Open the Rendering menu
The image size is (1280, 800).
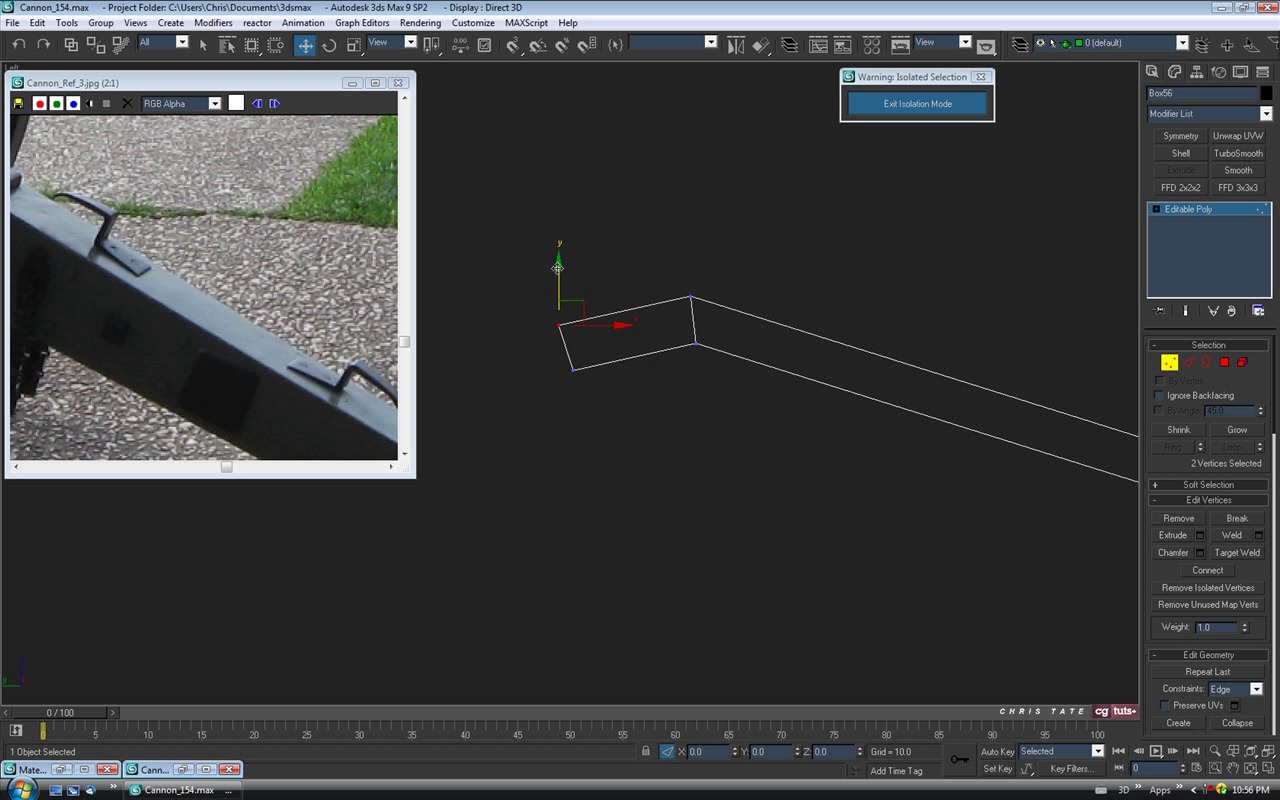coord(420,22)
